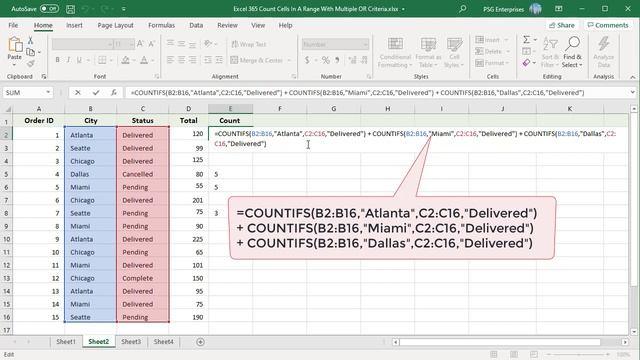Switch to the Review tab
This screenshot has height=360, width=640.
(227, 25)
